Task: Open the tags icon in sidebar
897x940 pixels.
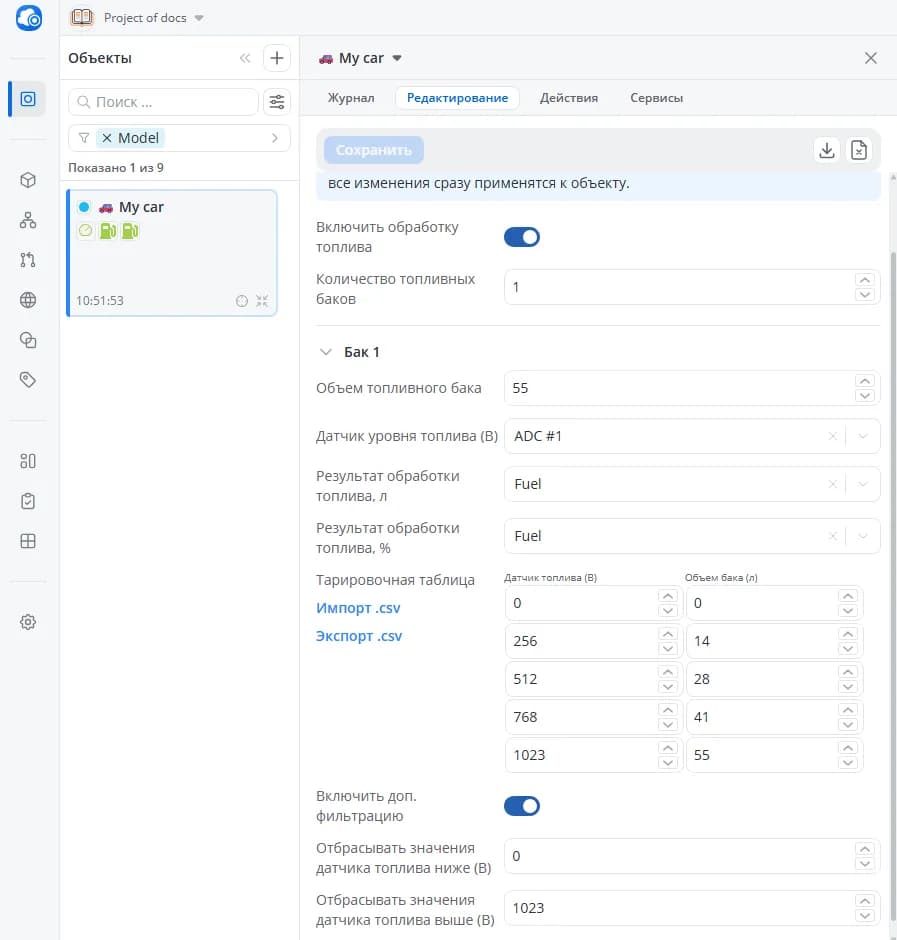Action: [x=28, y=379]
